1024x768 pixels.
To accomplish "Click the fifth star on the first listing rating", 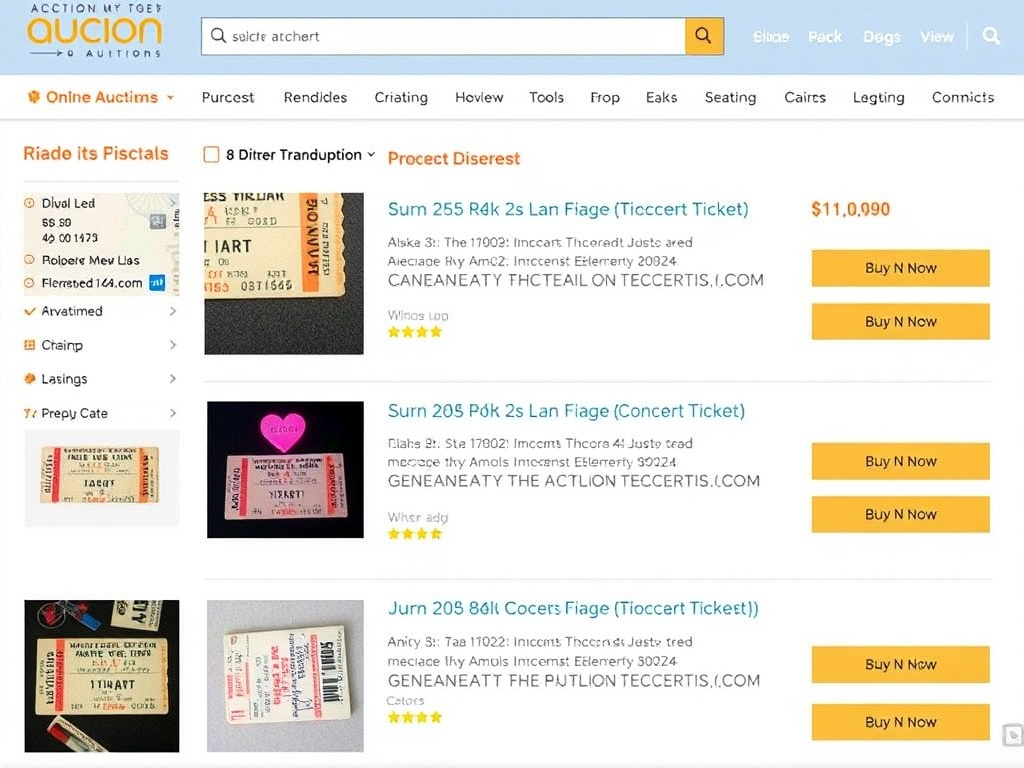I will (448, 331).
